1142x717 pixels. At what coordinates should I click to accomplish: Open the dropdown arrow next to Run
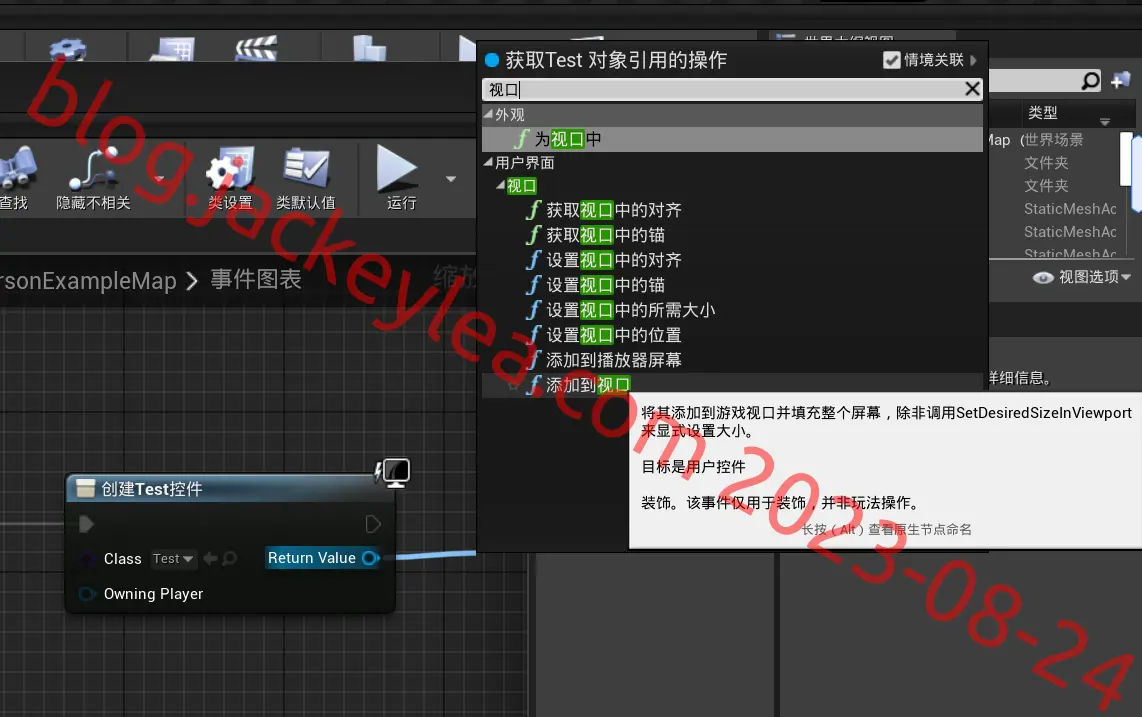coord(451,179)
